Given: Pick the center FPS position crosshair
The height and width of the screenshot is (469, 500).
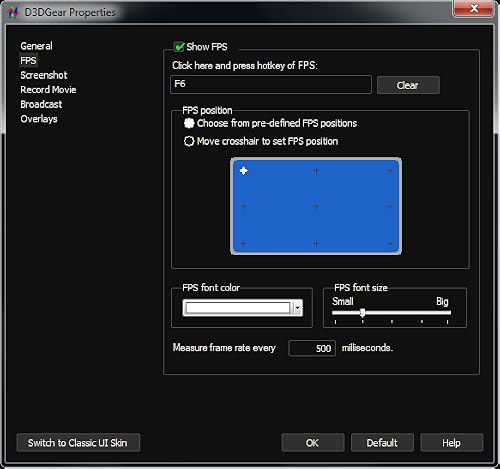Looking at the screenshot, I should click(316, 206).
